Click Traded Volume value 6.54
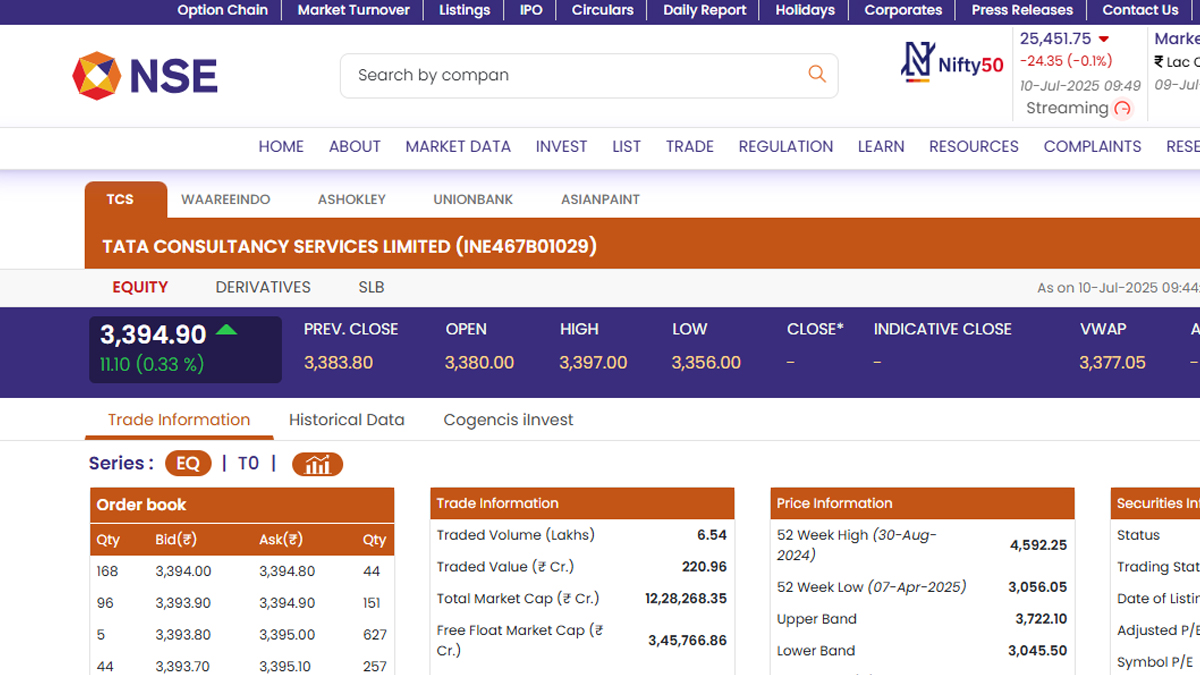The width and height of the screenshot is (1200, 675). [712, 535]
